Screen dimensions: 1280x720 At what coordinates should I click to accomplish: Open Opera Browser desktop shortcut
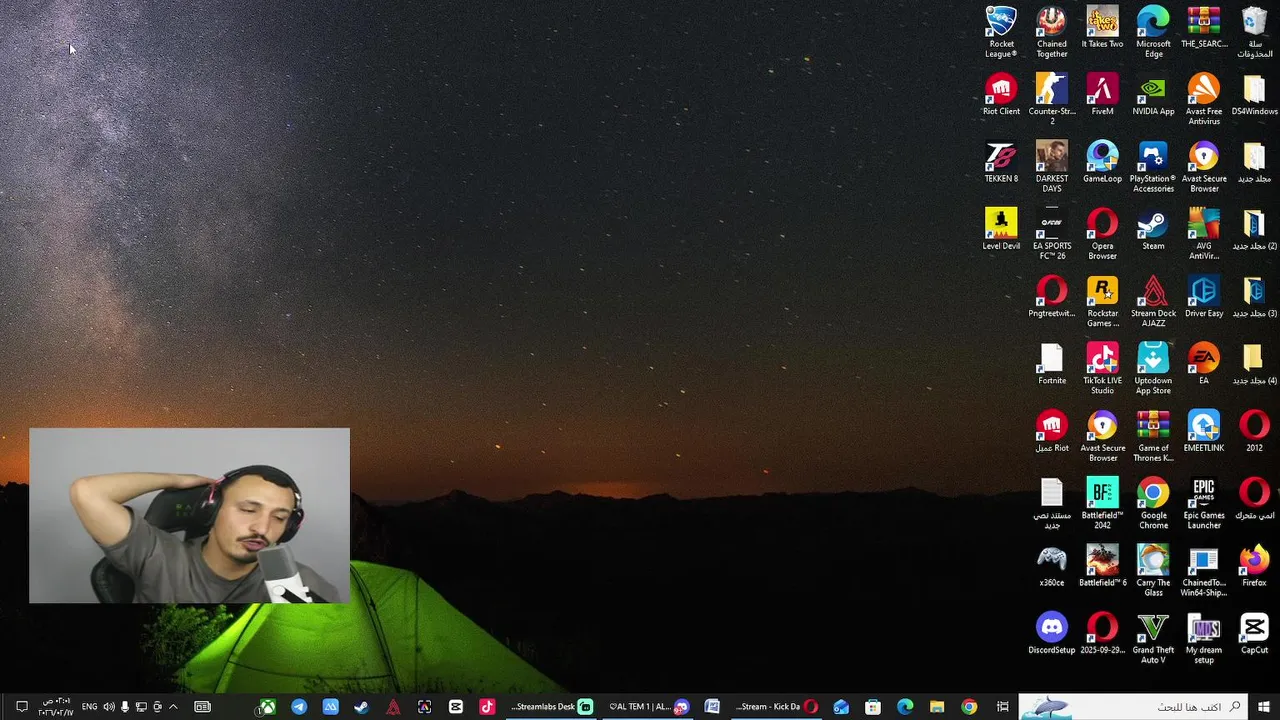[x=1102, y=234]
